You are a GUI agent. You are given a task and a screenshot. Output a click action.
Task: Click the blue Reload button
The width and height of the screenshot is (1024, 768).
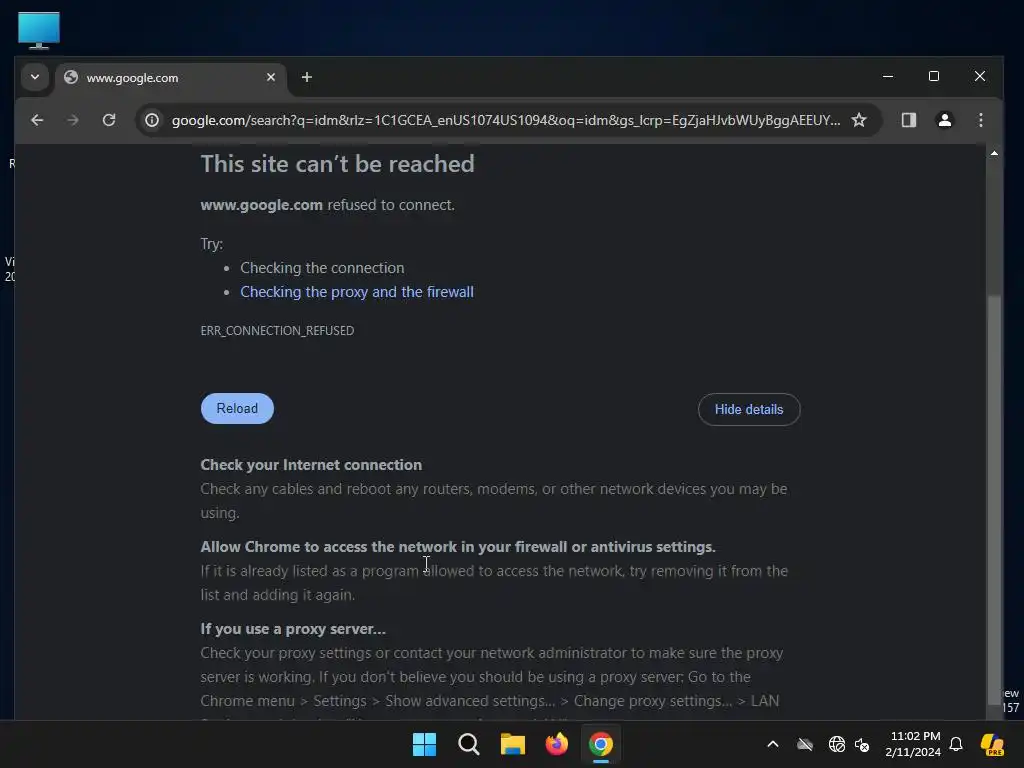coord(237,408)
